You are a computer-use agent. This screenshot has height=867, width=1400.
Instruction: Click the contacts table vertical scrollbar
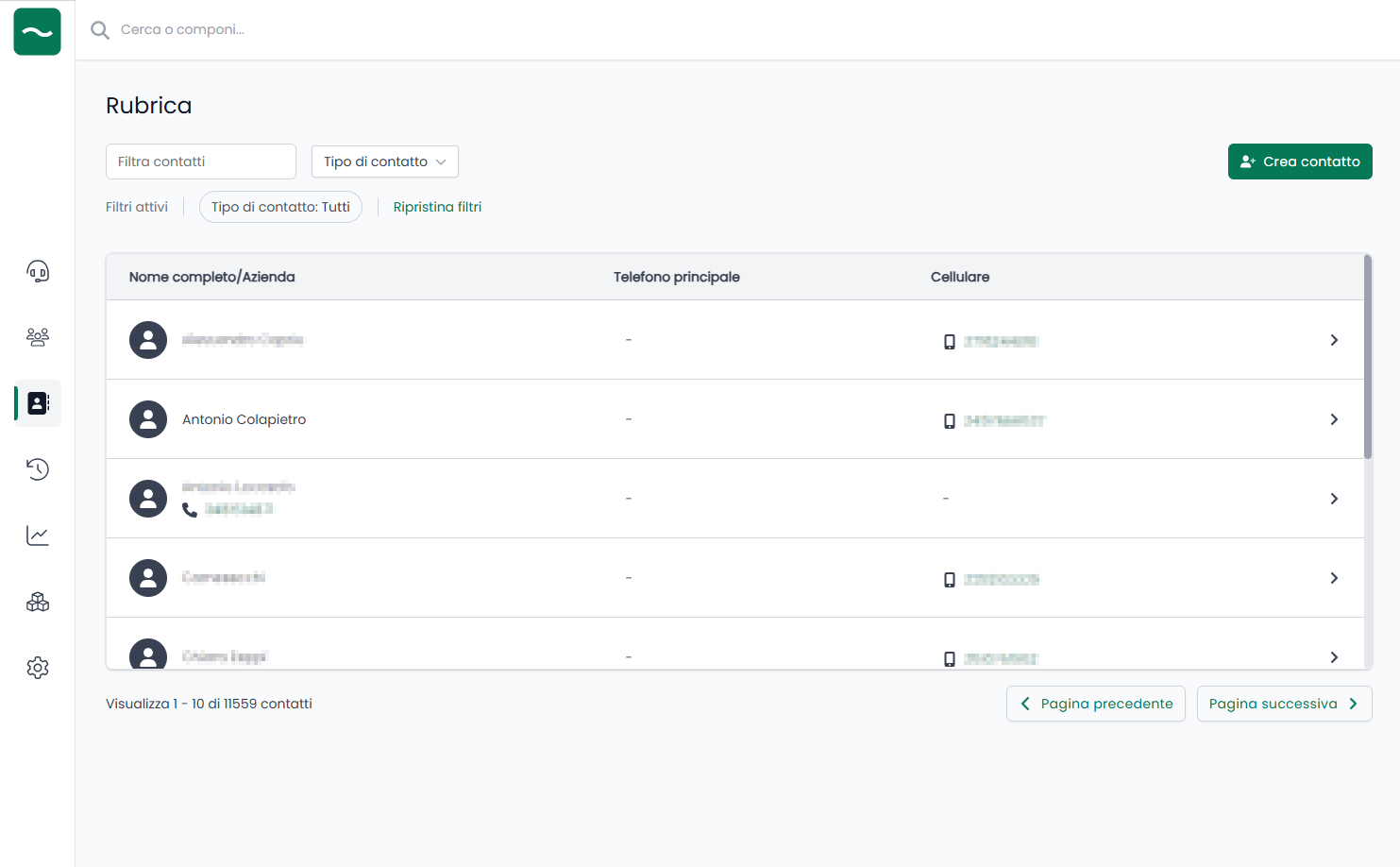[1367, 357]
